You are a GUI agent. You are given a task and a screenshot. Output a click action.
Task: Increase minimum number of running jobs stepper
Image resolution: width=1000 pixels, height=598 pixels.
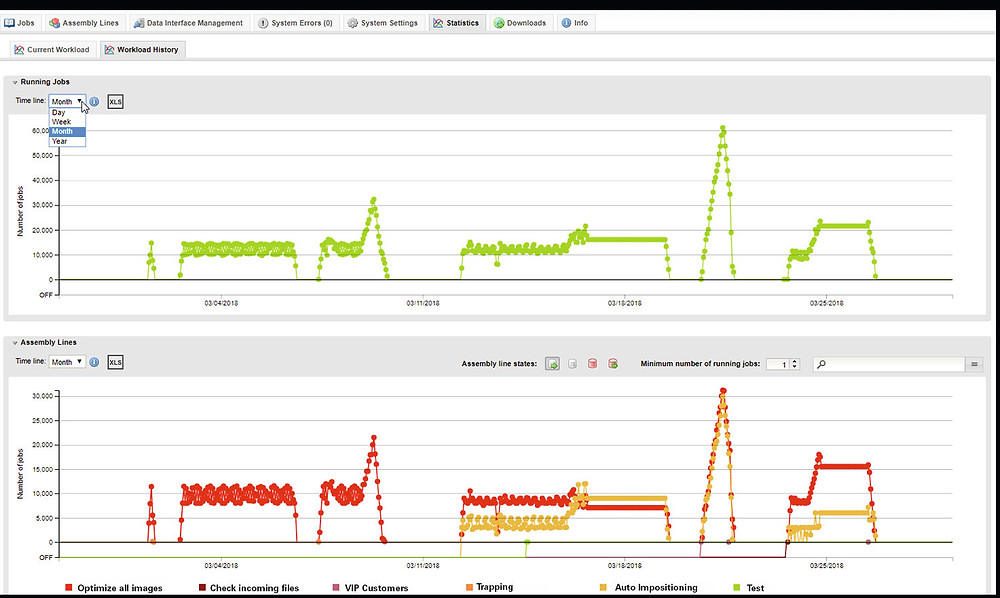coord(795,361)
